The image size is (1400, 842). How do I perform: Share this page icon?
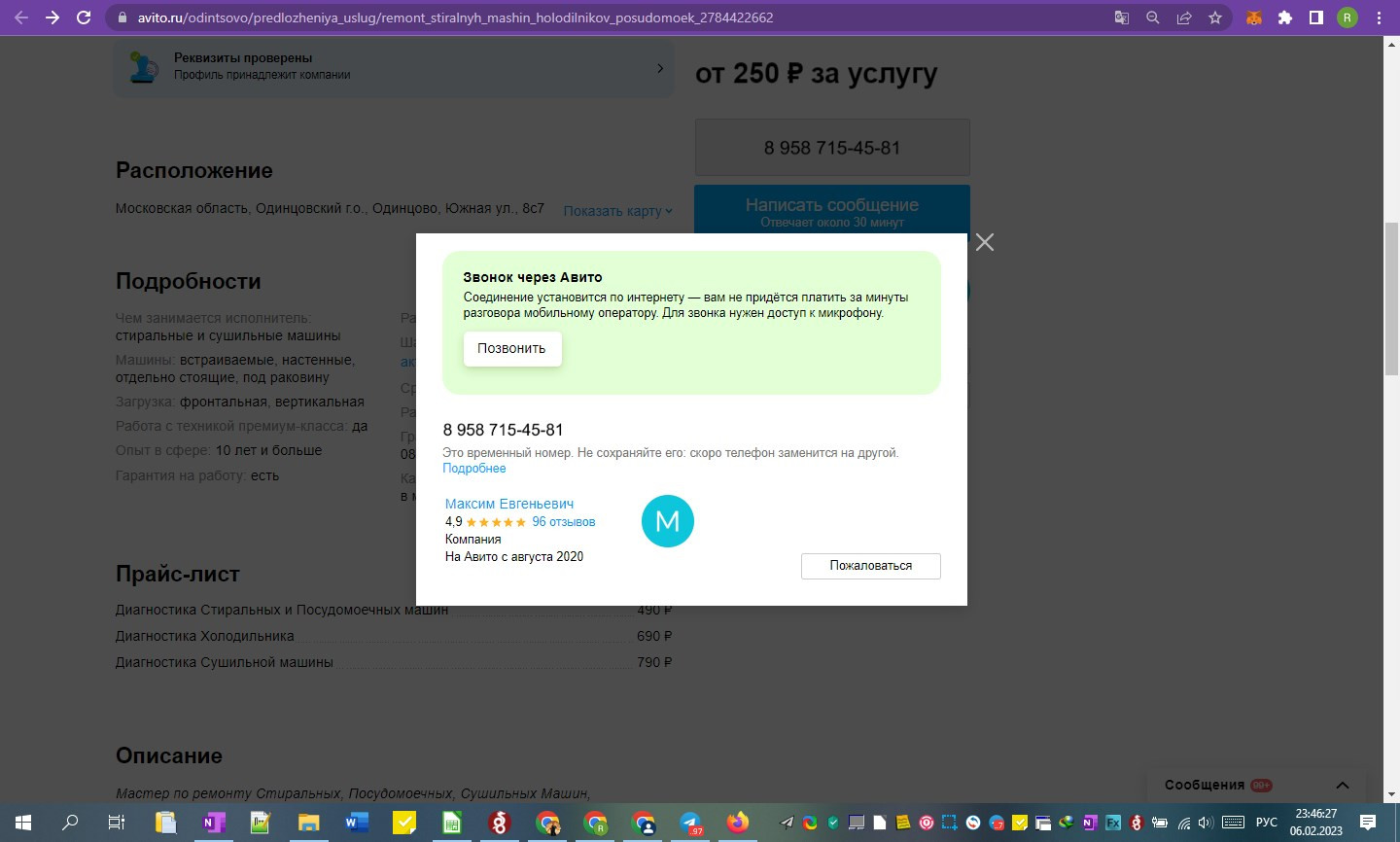1184,18
